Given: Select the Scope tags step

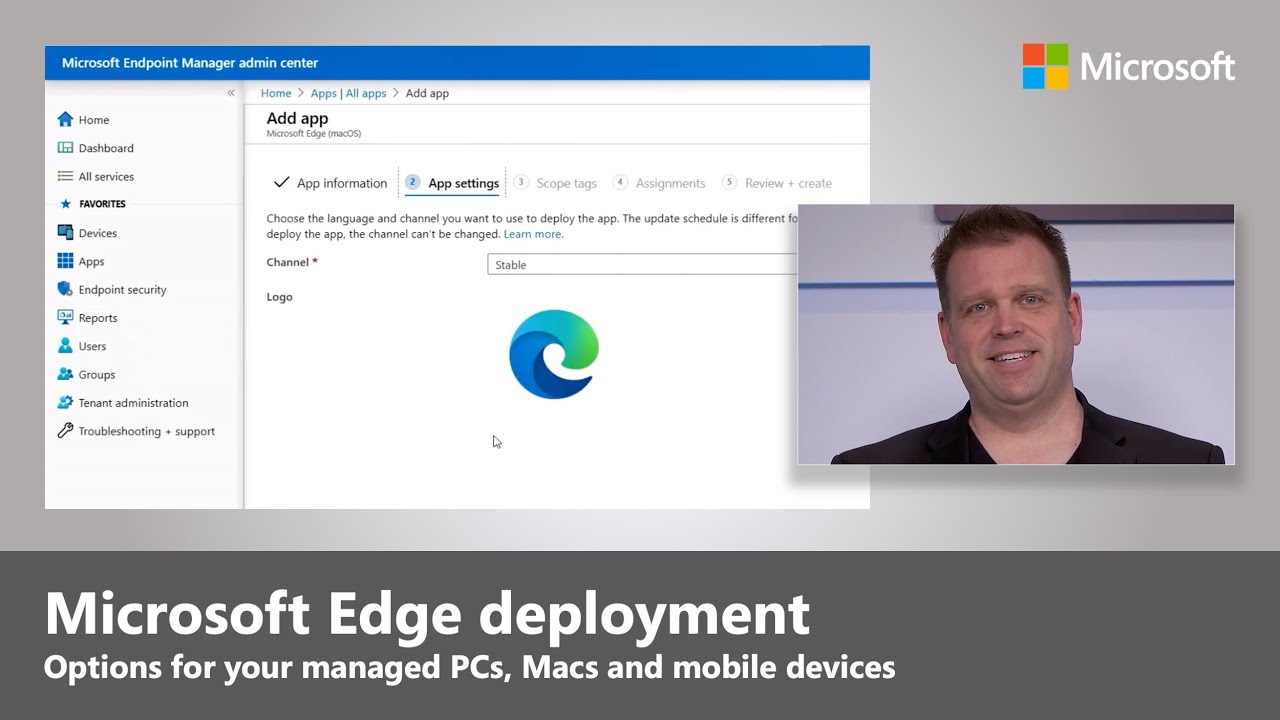Looking at the screenshot, I should 555,183.
